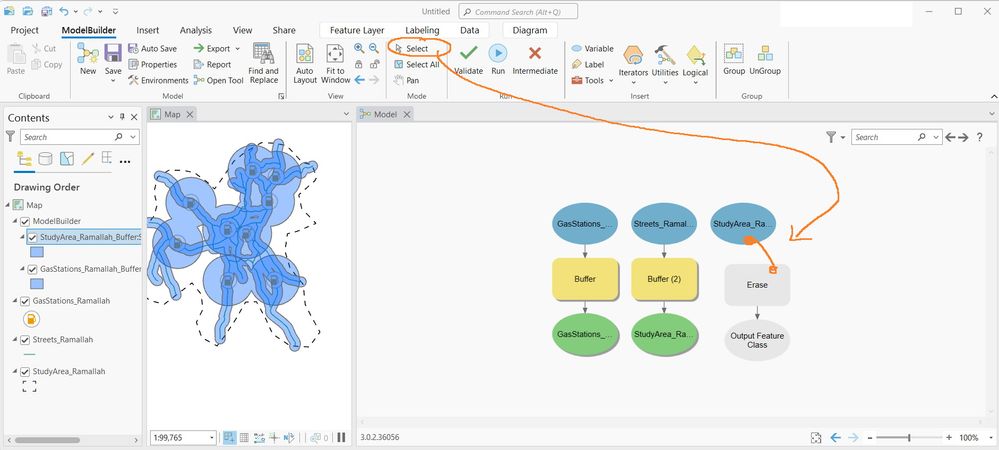
Task: Validate the model
Action: click(468, 59)
